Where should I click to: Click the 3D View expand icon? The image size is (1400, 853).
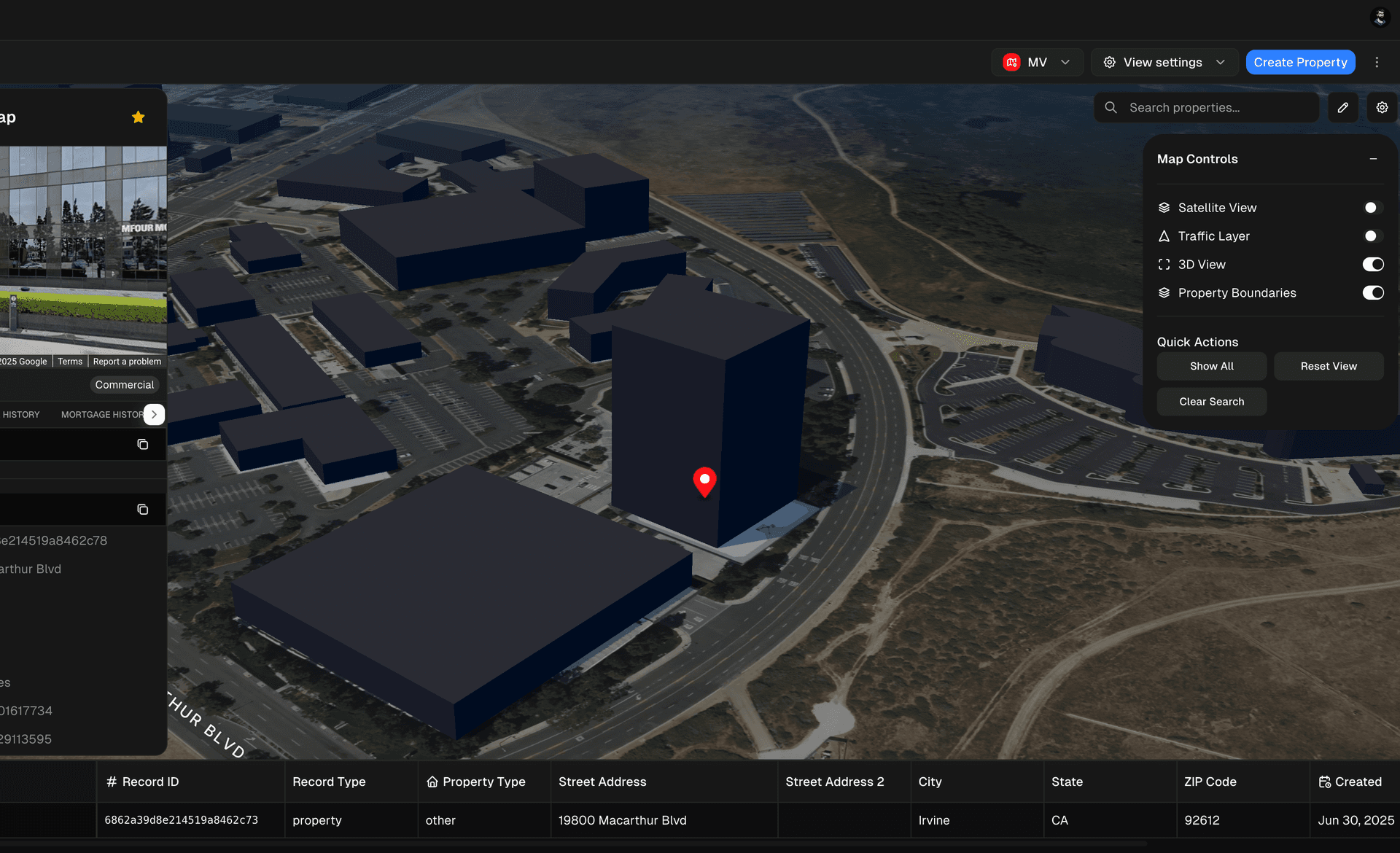pos(1164,264)
